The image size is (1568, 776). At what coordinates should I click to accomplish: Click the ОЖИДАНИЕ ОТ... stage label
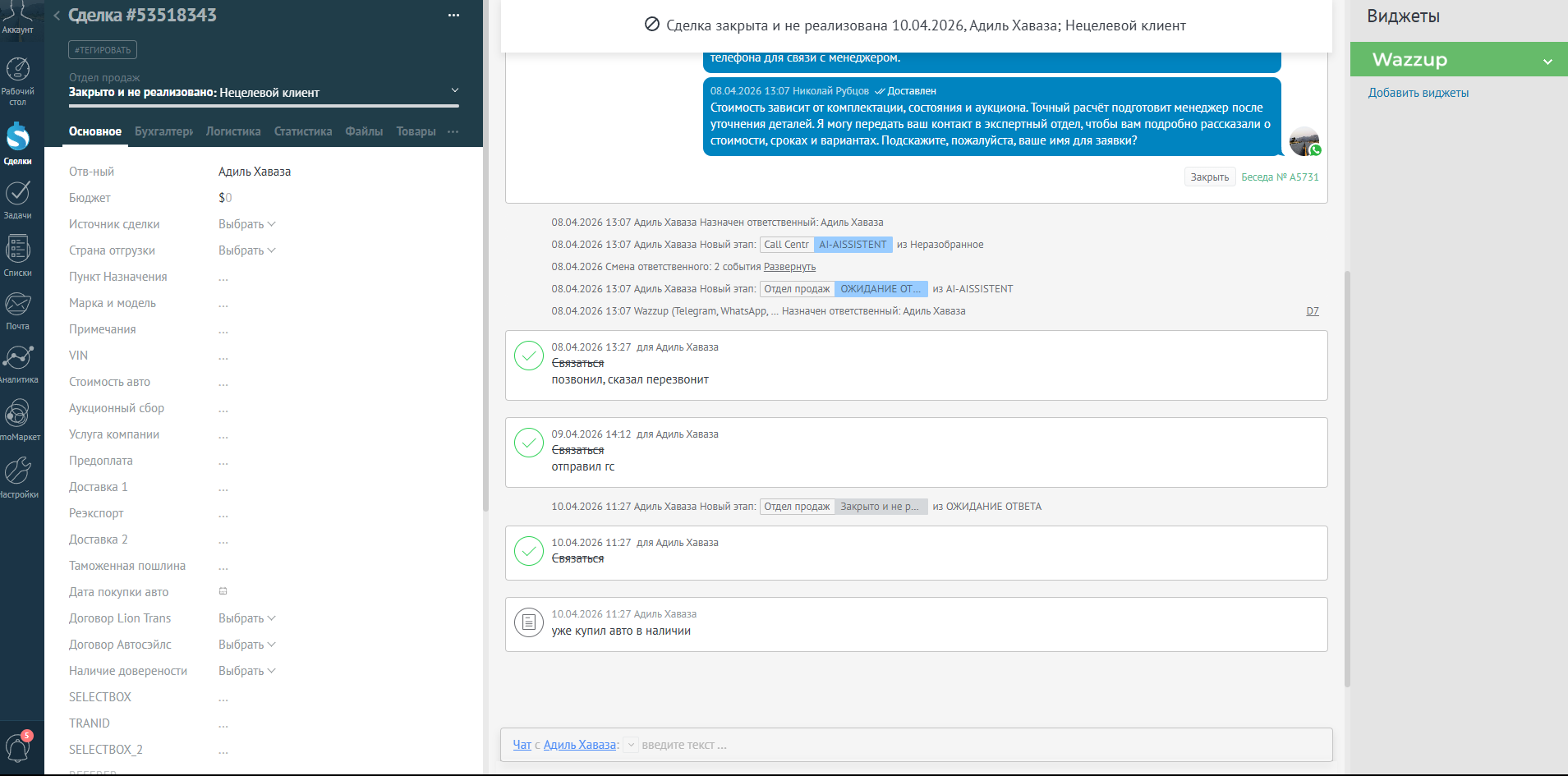click(881, 289)
